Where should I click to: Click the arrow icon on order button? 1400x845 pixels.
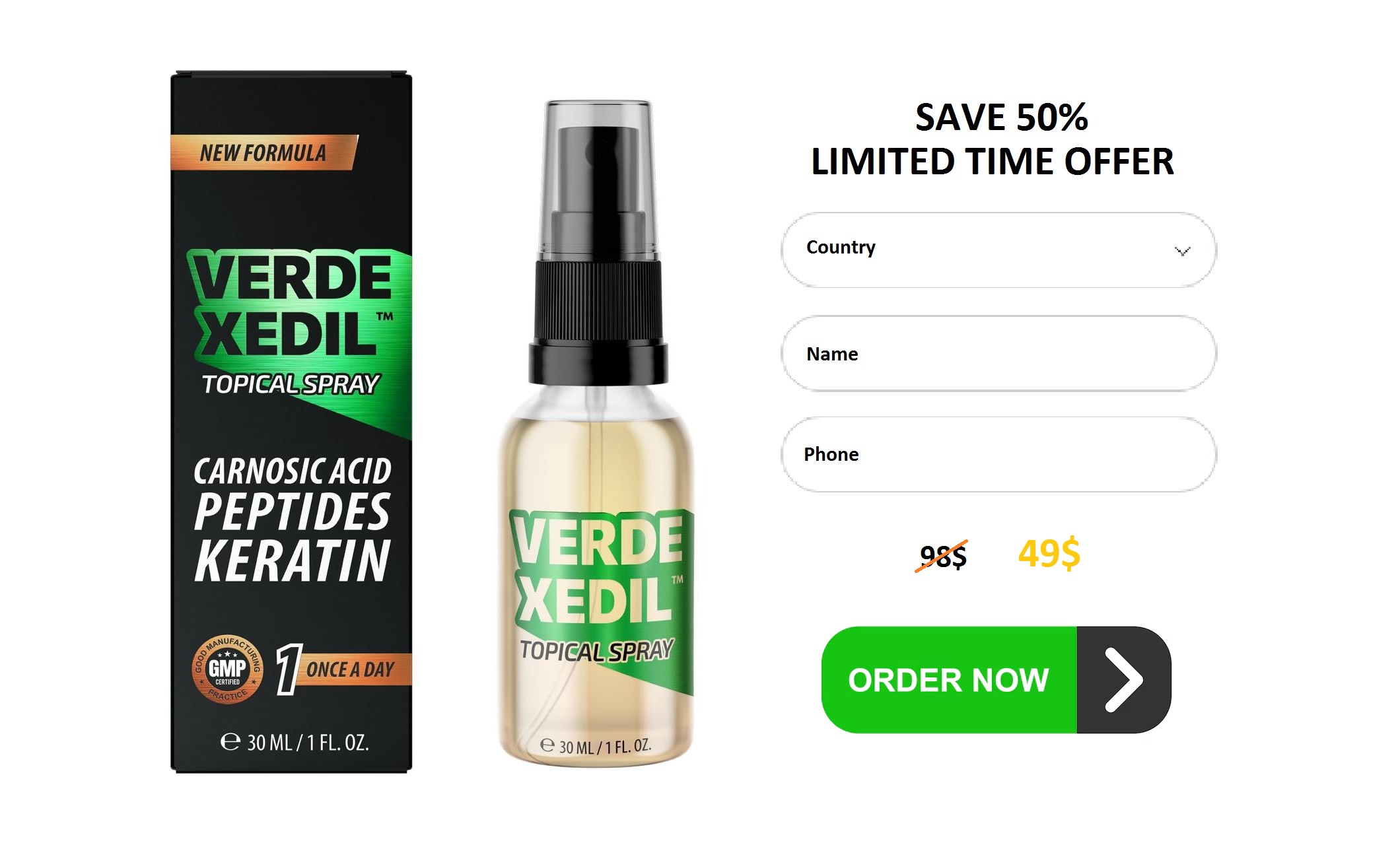[x=1123, y=680]
